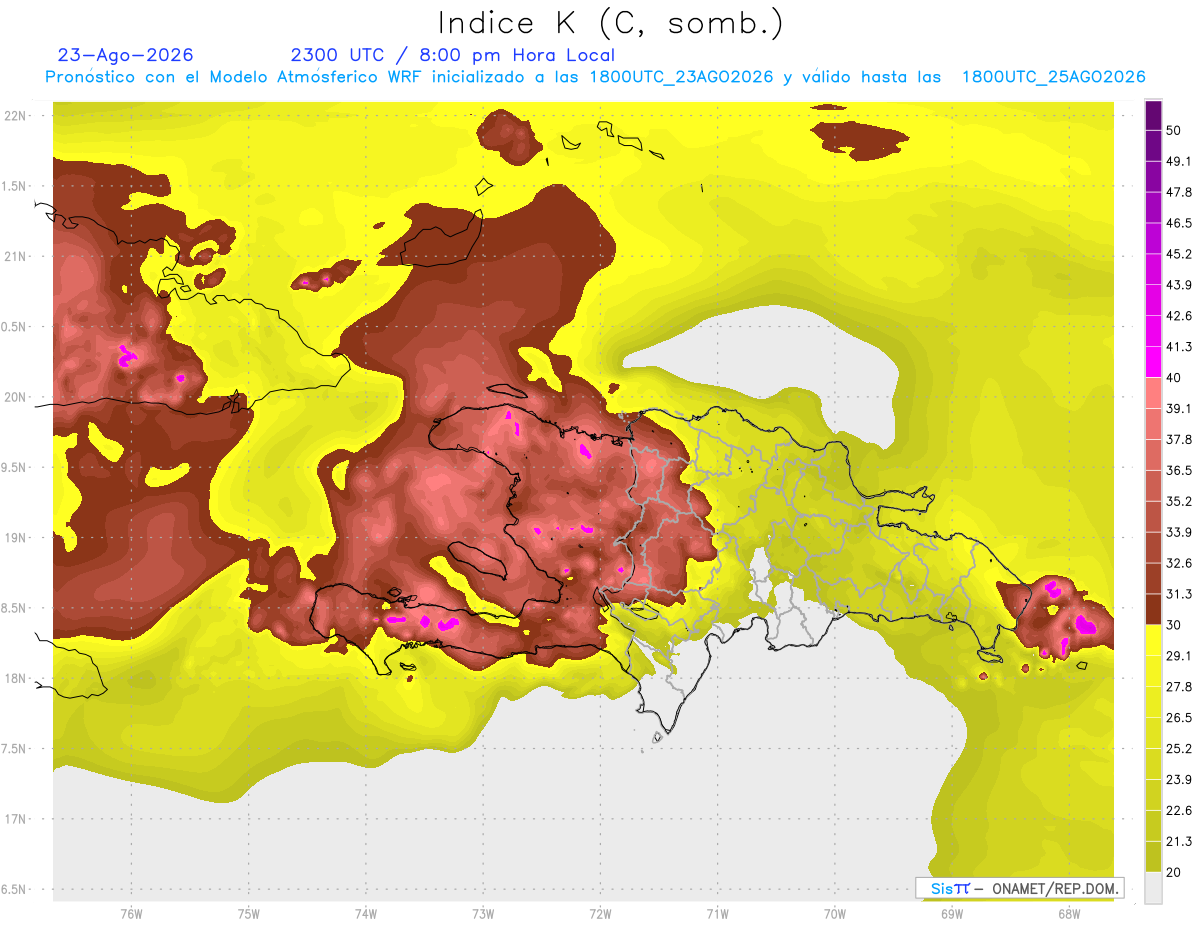
Task: Click colorbar value "29.1"
Action: pos(1179,656)
